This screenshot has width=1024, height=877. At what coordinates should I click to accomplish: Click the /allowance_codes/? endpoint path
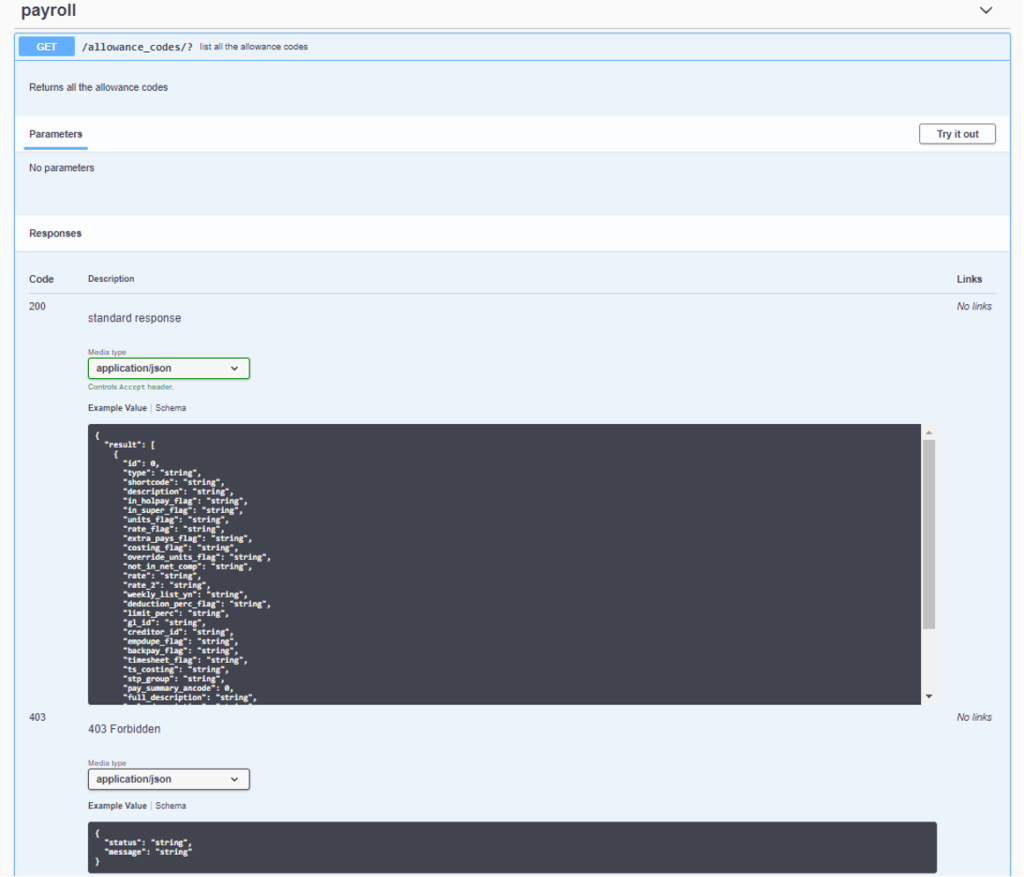[137, 47]
